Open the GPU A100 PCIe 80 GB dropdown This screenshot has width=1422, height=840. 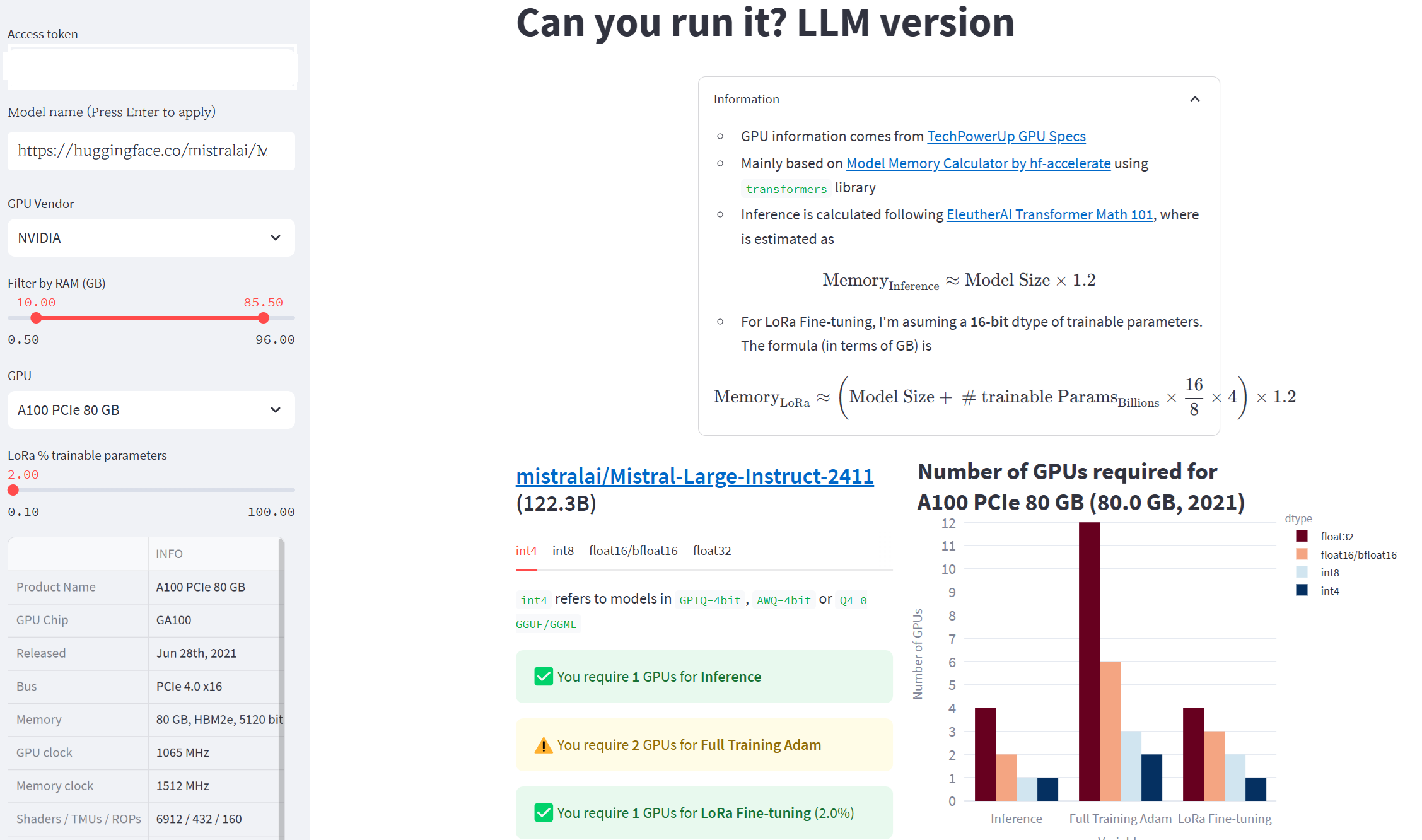click(151, 410)
